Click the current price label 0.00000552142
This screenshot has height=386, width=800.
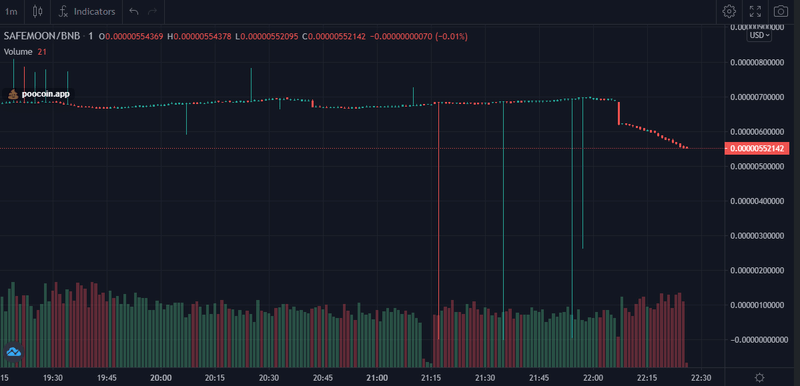pyautogui.click(x=757, y=148)
